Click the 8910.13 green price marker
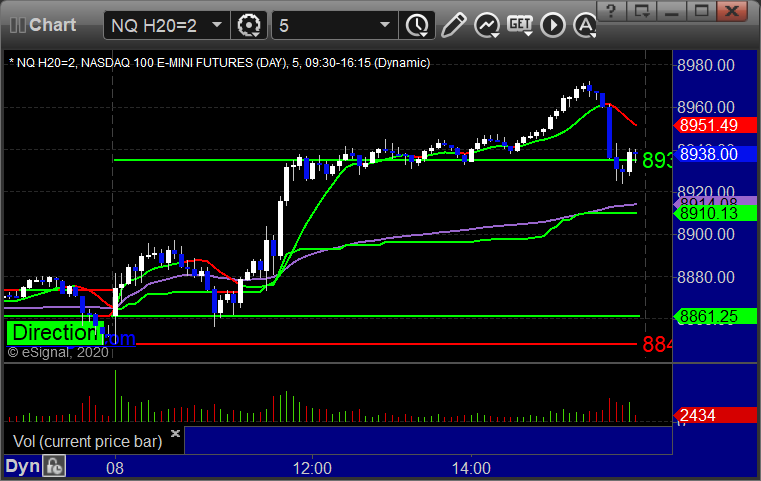The height and width of the screenshot is (481, 761). tap(715, 213)
